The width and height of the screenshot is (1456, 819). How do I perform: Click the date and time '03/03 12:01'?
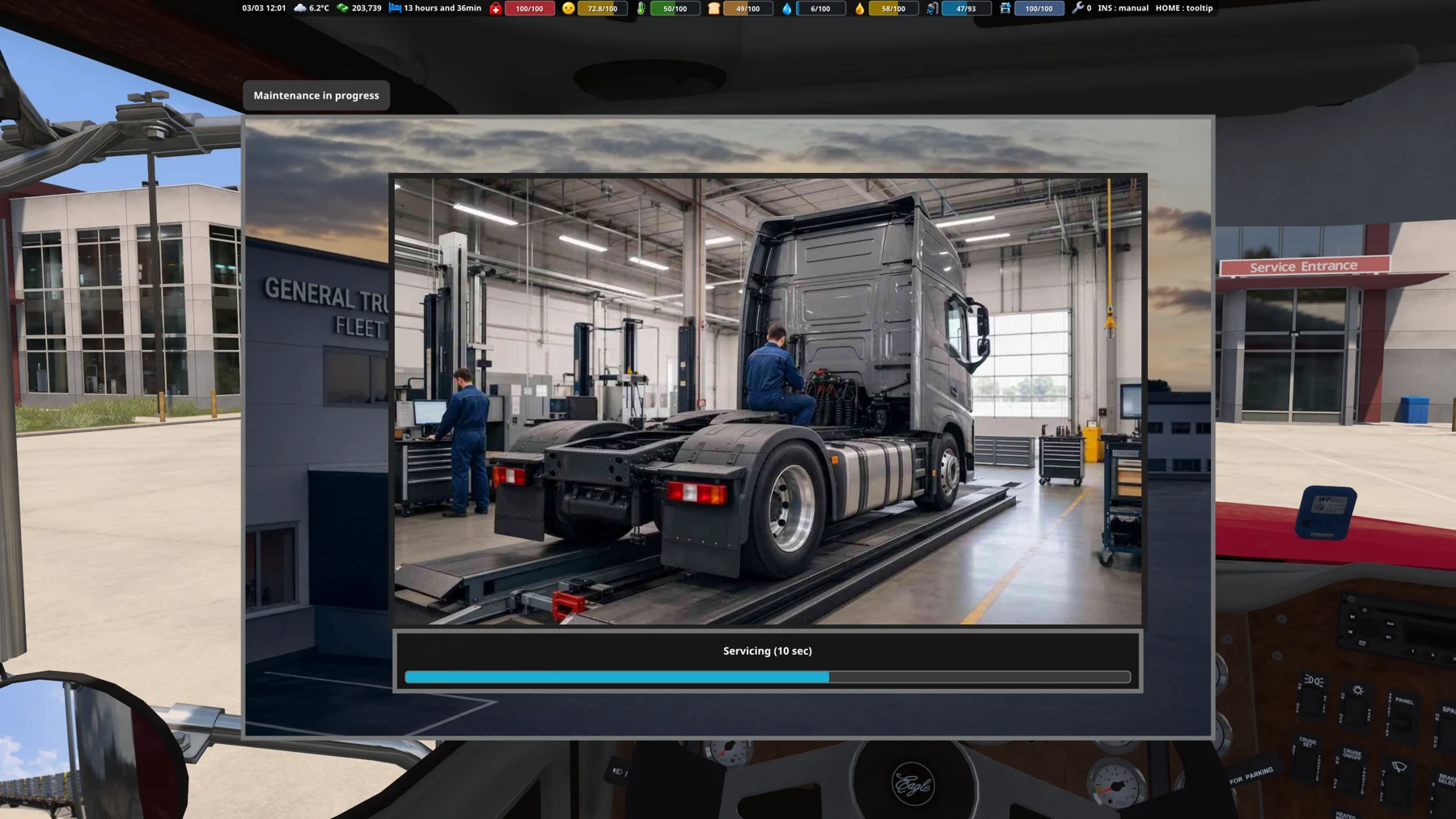[264, 8]
